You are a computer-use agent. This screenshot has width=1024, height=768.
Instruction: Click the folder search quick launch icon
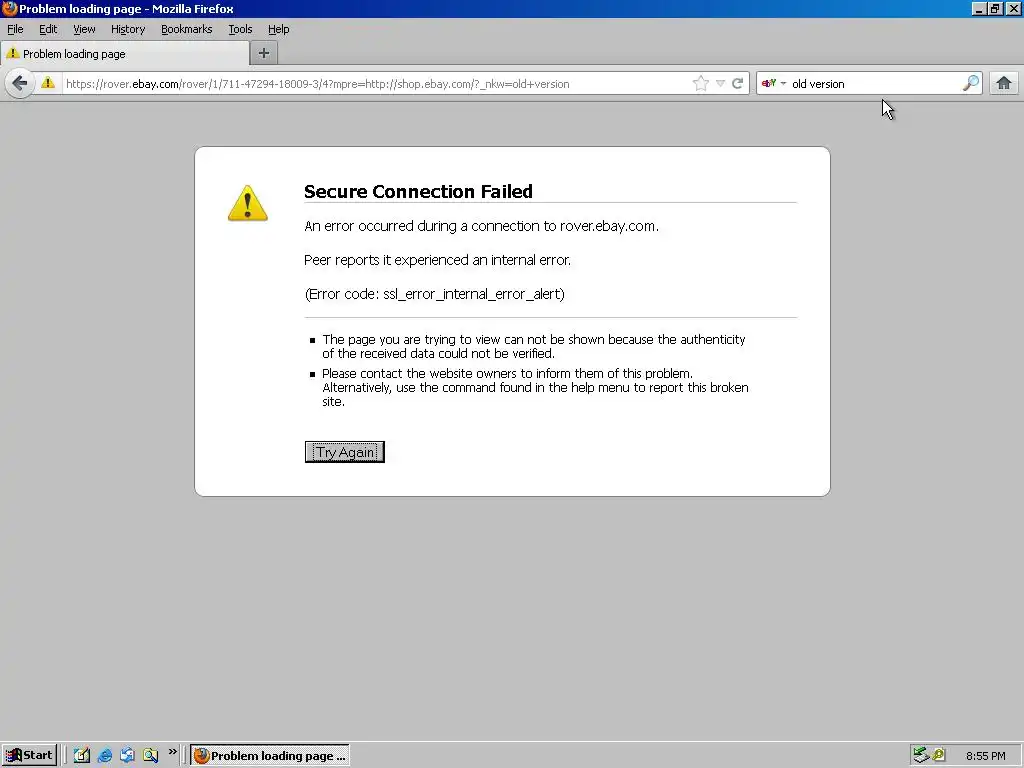pyautogui.click(x=150, y=756)
